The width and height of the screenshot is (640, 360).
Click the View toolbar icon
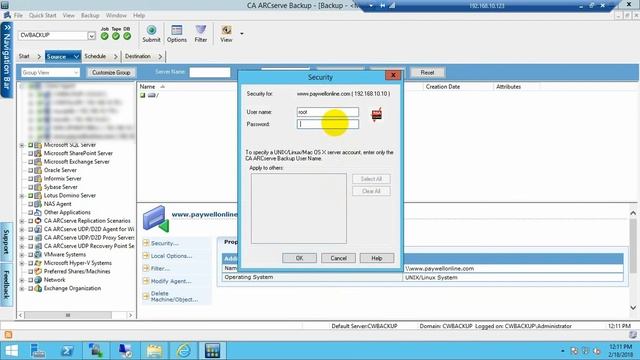click(226, 33)
